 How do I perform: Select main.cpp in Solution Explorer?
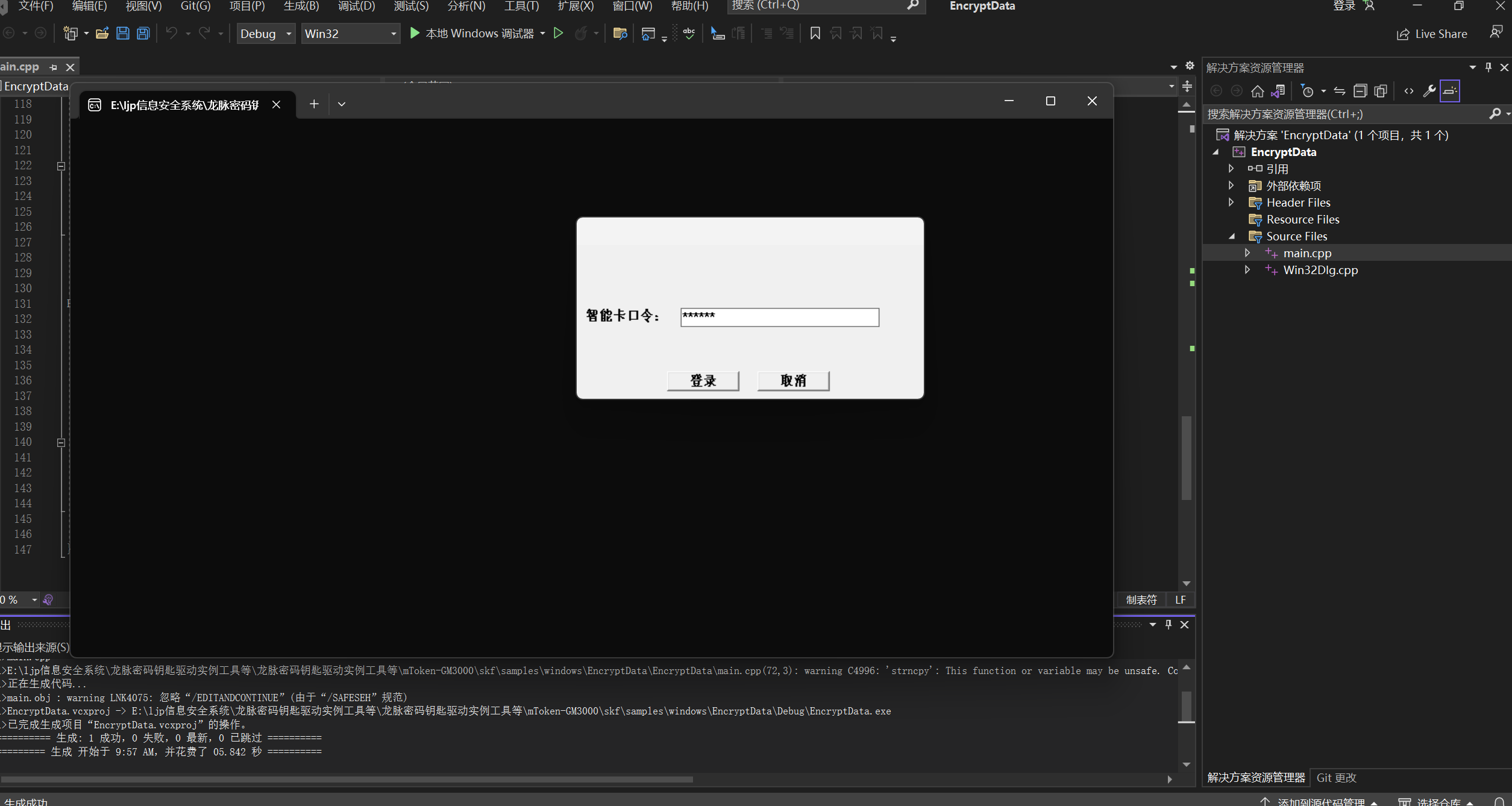tap(1307, 253)
